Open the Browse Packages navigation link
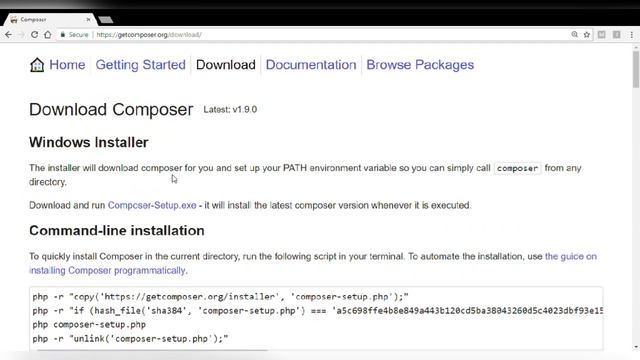Screen dimensions: 640x360 click(420, 64)
